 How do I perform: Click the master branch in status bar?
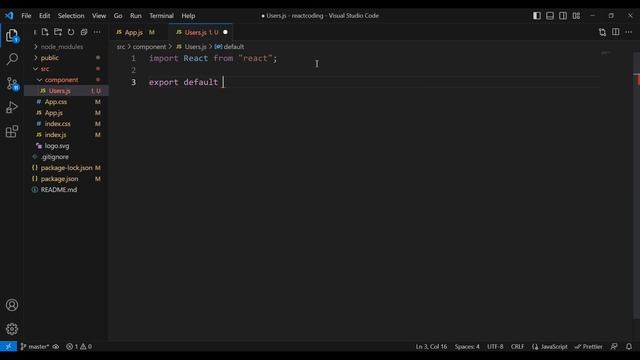point(35,347)
